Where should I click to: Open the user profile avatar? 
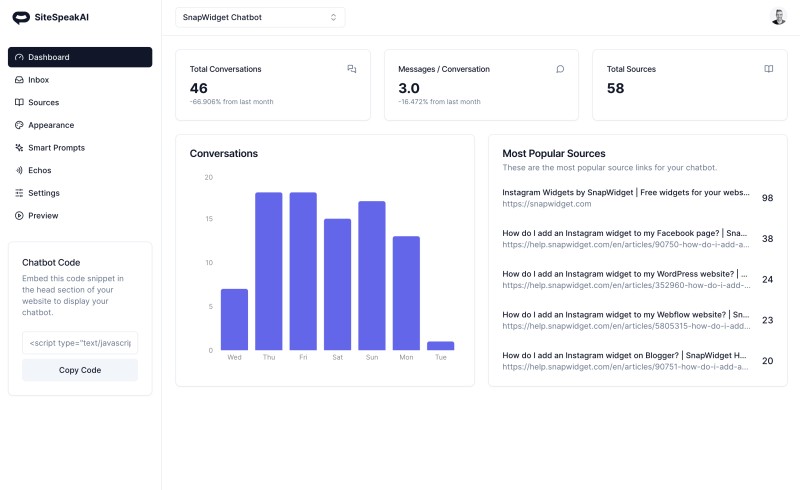tap(778, 16)
